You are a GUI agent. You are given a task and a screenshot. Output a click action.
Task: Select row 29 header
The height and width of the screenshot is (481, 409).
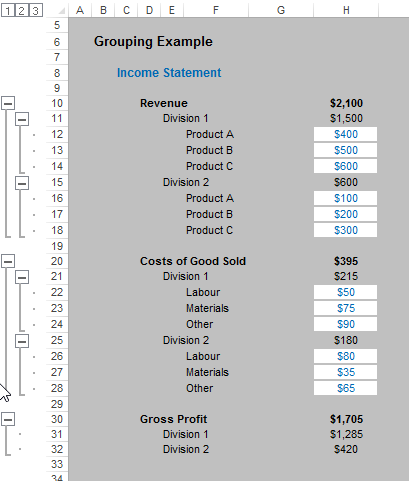(x=57, y=404)
